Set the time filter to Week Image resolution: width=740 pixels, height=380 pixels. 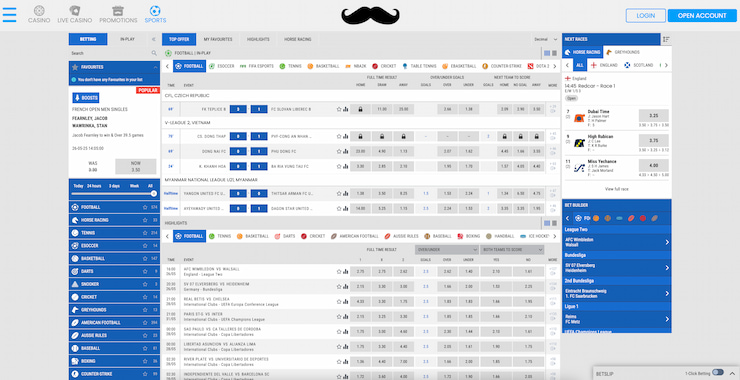click(135, 186)
